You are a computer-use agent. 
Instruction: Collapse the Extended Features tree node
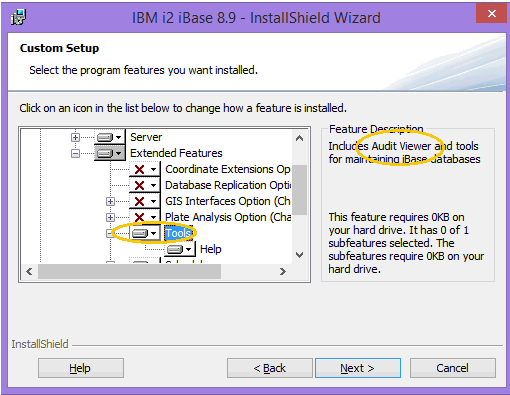76,153
